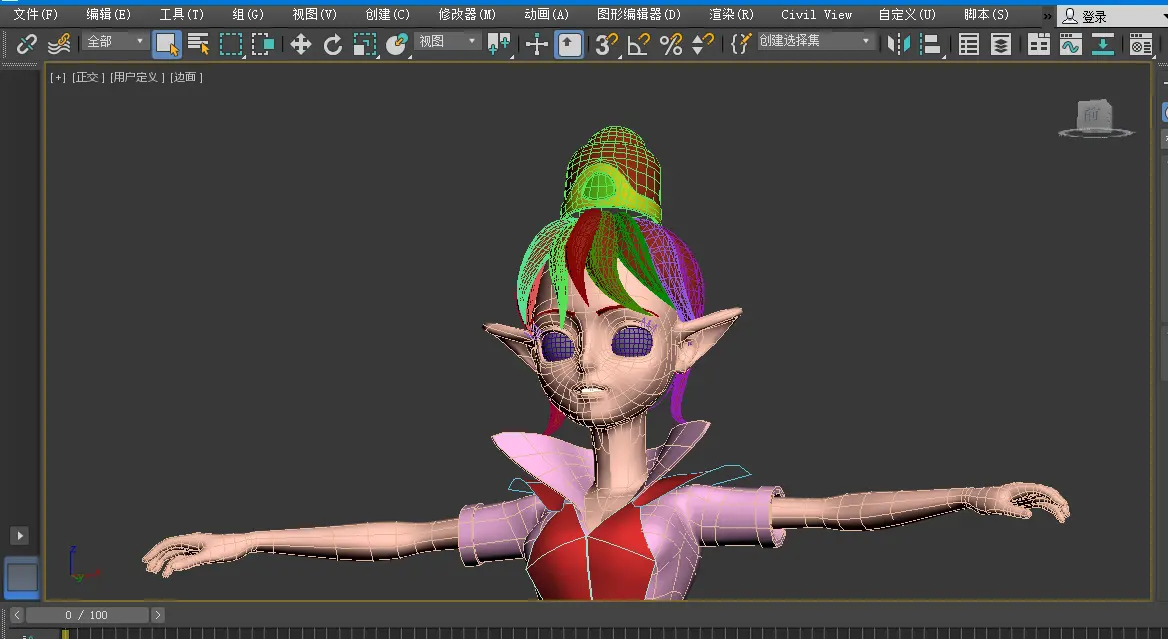
Task: Toggle Window/Crossing selection mode
Action: click(264, 44)
